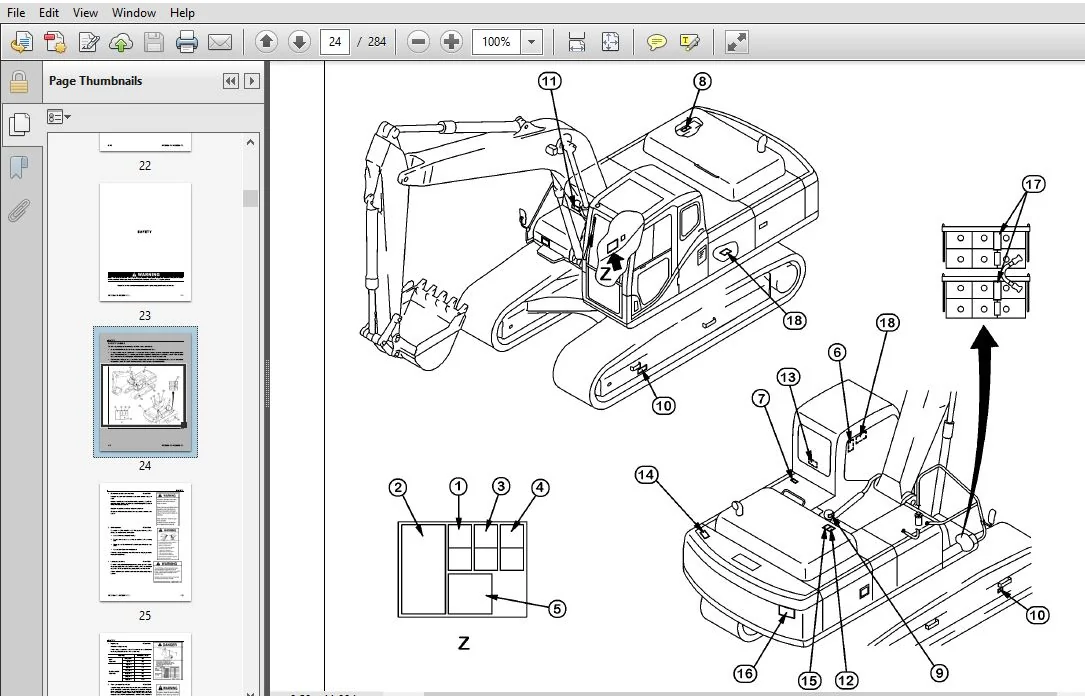Click the read mode expand icon
1085x696 pixels.
coord(736,42)
